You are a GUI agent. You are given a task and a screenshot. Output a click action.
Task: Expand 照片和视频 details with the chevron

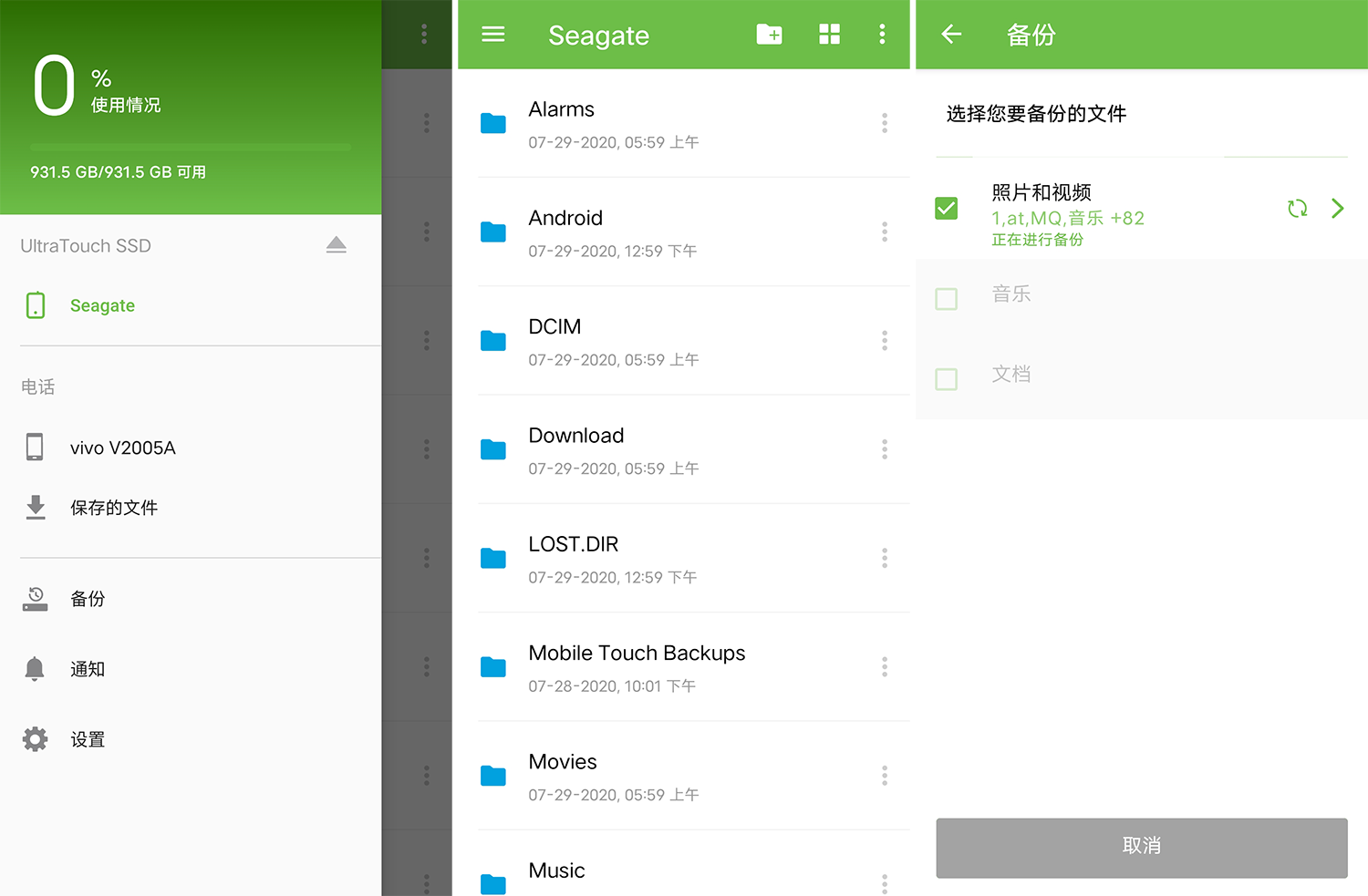pos(1337,209)
